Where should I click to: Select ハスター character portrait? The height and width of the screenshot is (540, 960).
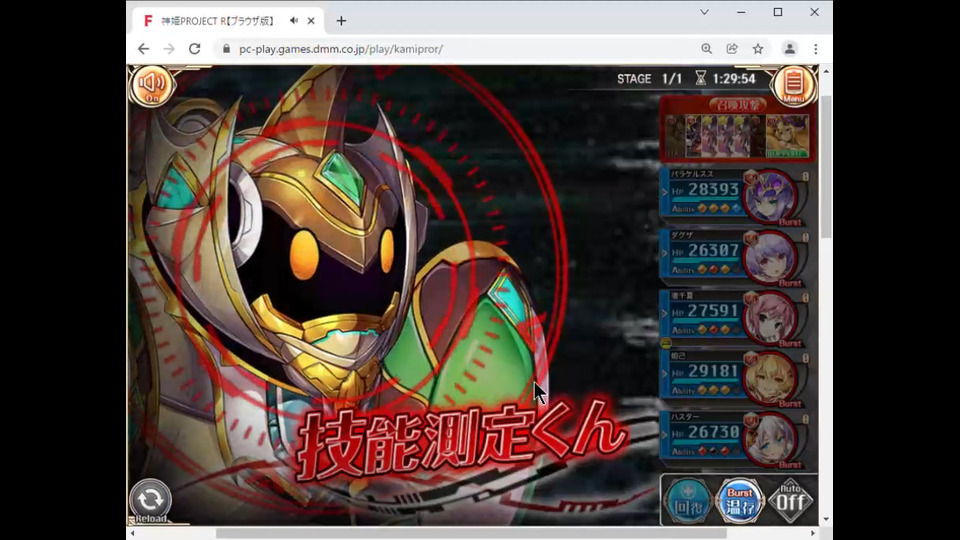tap(770, 440)
